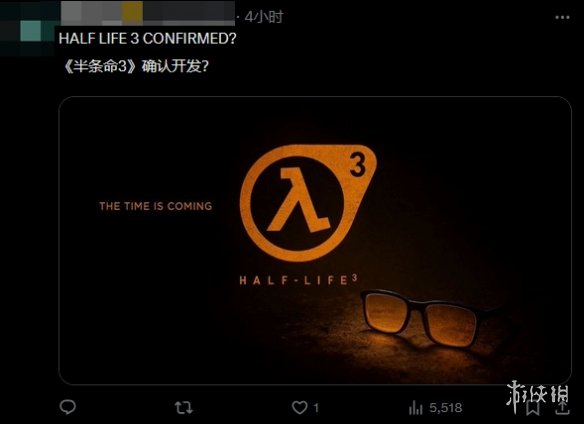Screen dimensions: 584x424
Task: Open the blurred account name in the tweet header
Action: coord(148,13)
